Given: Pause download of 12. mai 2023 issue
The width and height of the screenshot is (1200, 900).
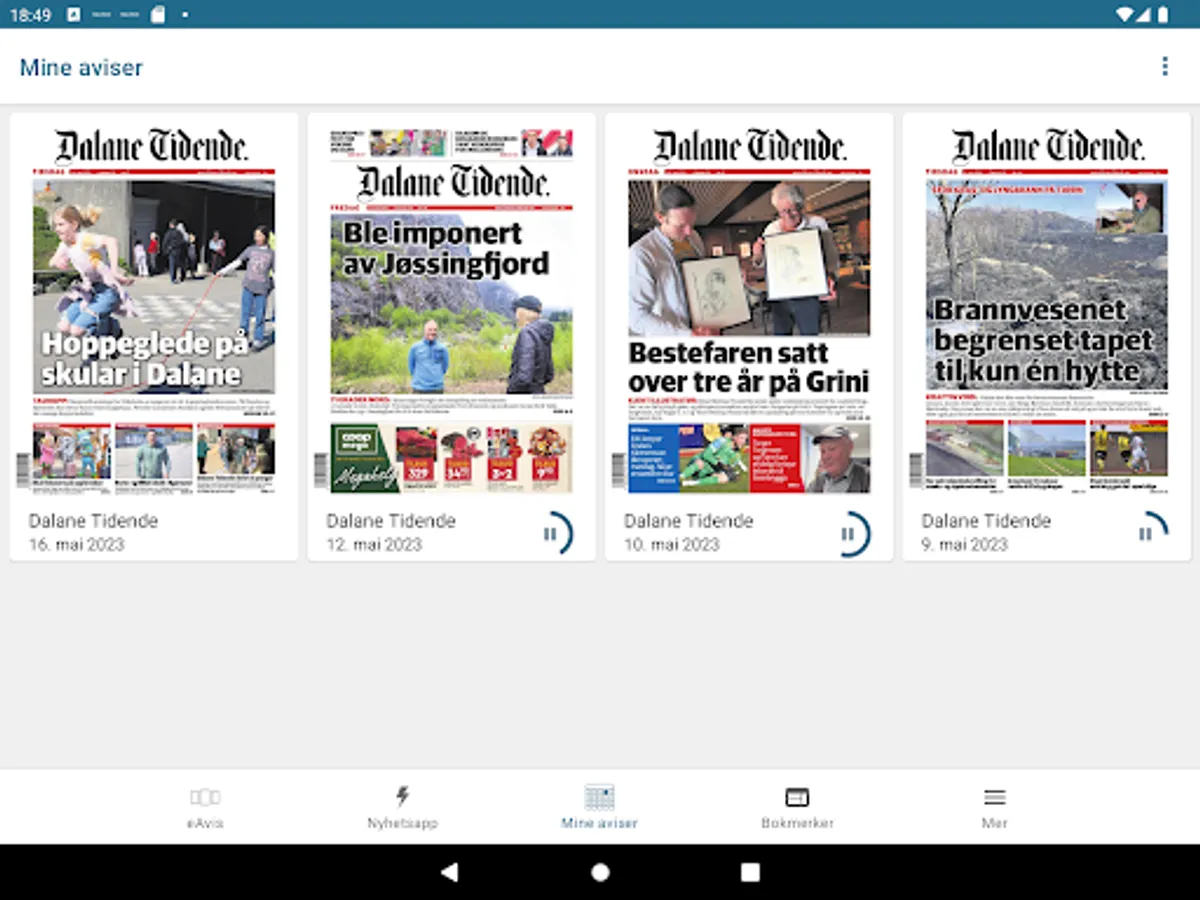Looking at the screenshot, I should [x=552, y=534].
